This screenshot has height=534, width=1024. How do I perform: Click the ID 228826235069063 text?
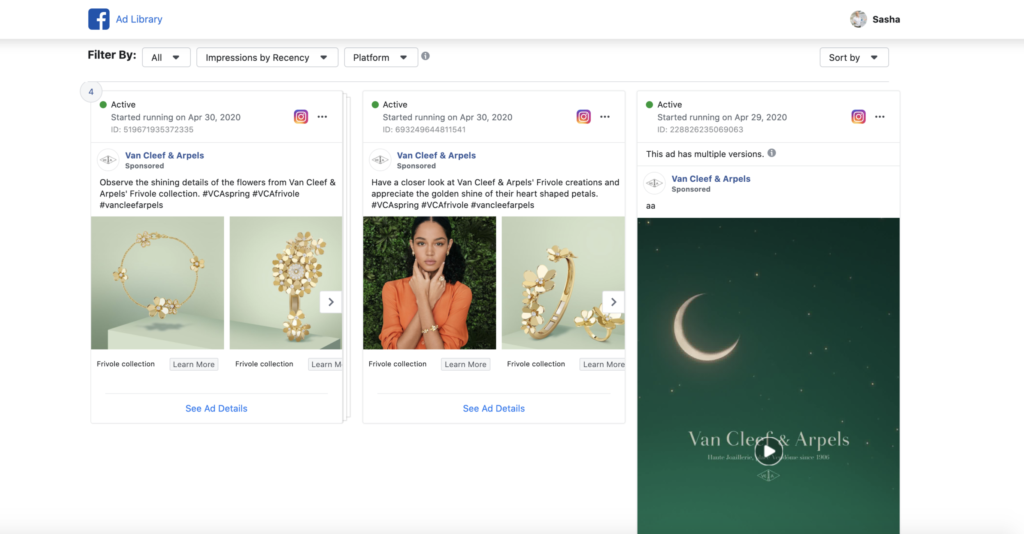point(700,129)
